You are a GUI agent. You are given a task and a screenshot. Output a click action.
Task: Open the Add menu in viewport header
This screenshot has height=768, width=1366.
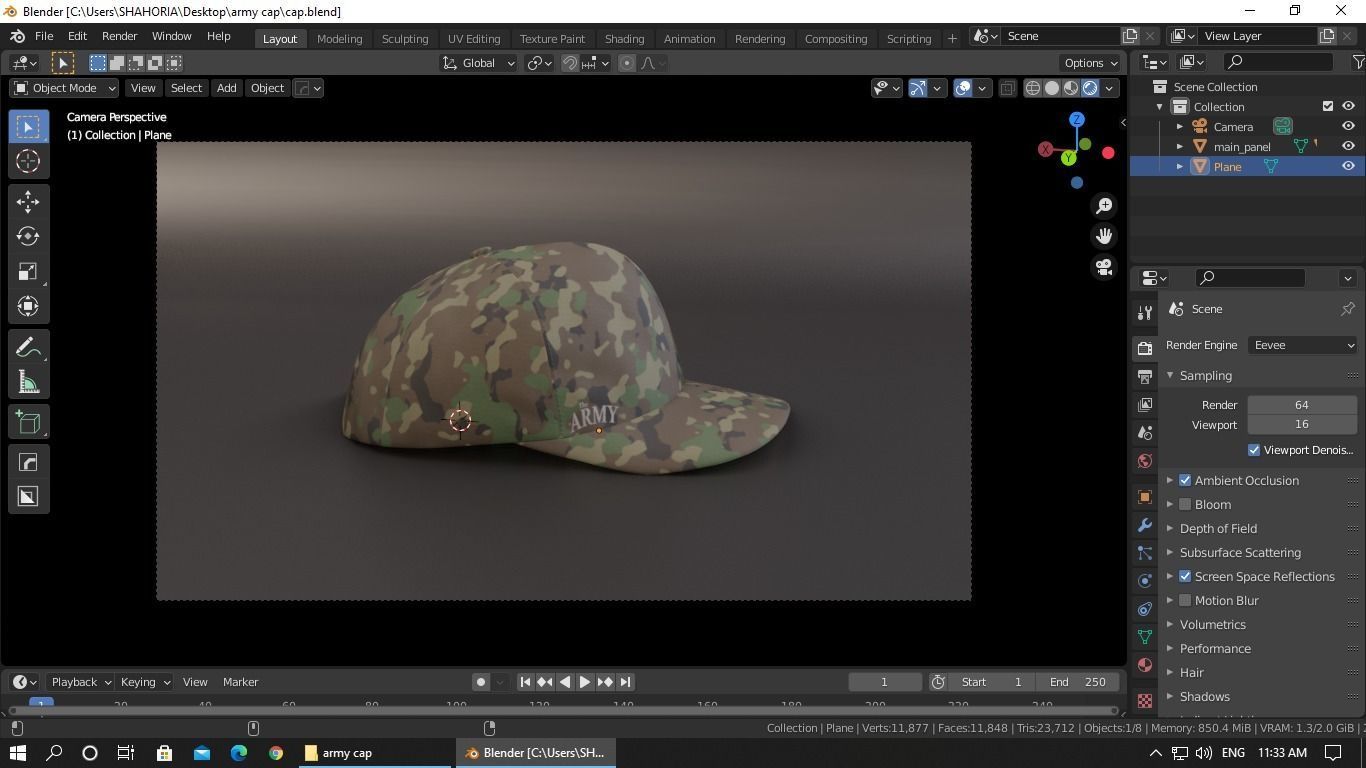(x=226, y=88)
